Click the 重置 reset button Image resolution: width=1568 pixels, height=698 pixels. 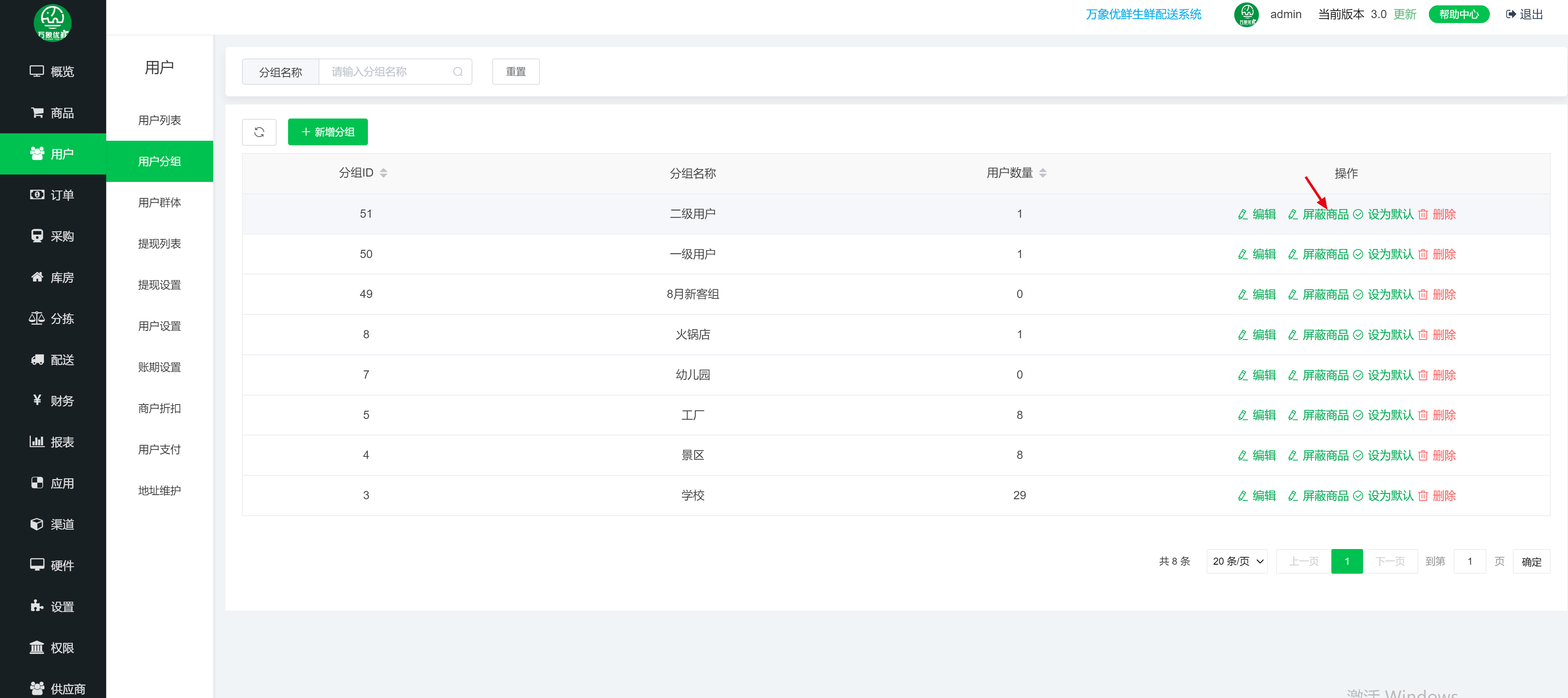[x=516, y=72]
